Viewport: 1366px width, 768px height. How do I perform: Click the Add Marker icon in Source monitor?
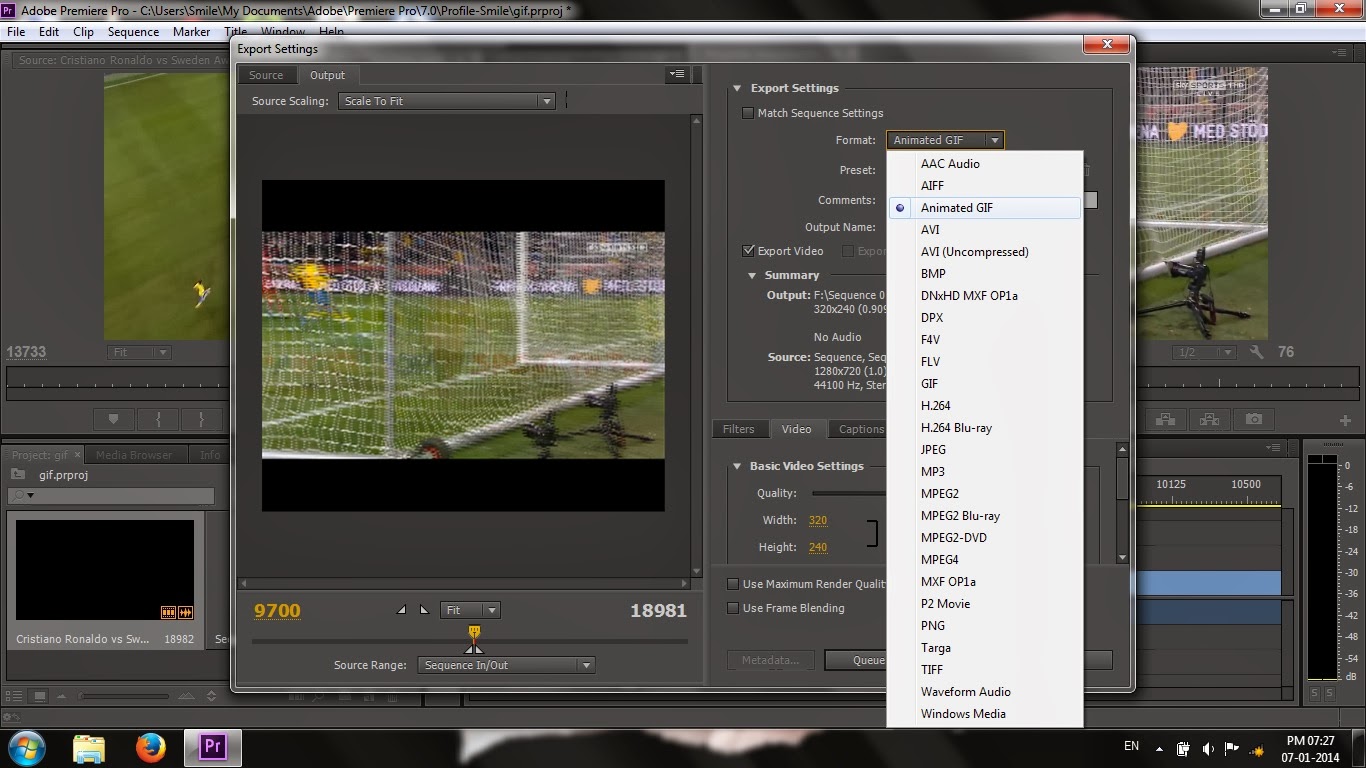point(113,419)
